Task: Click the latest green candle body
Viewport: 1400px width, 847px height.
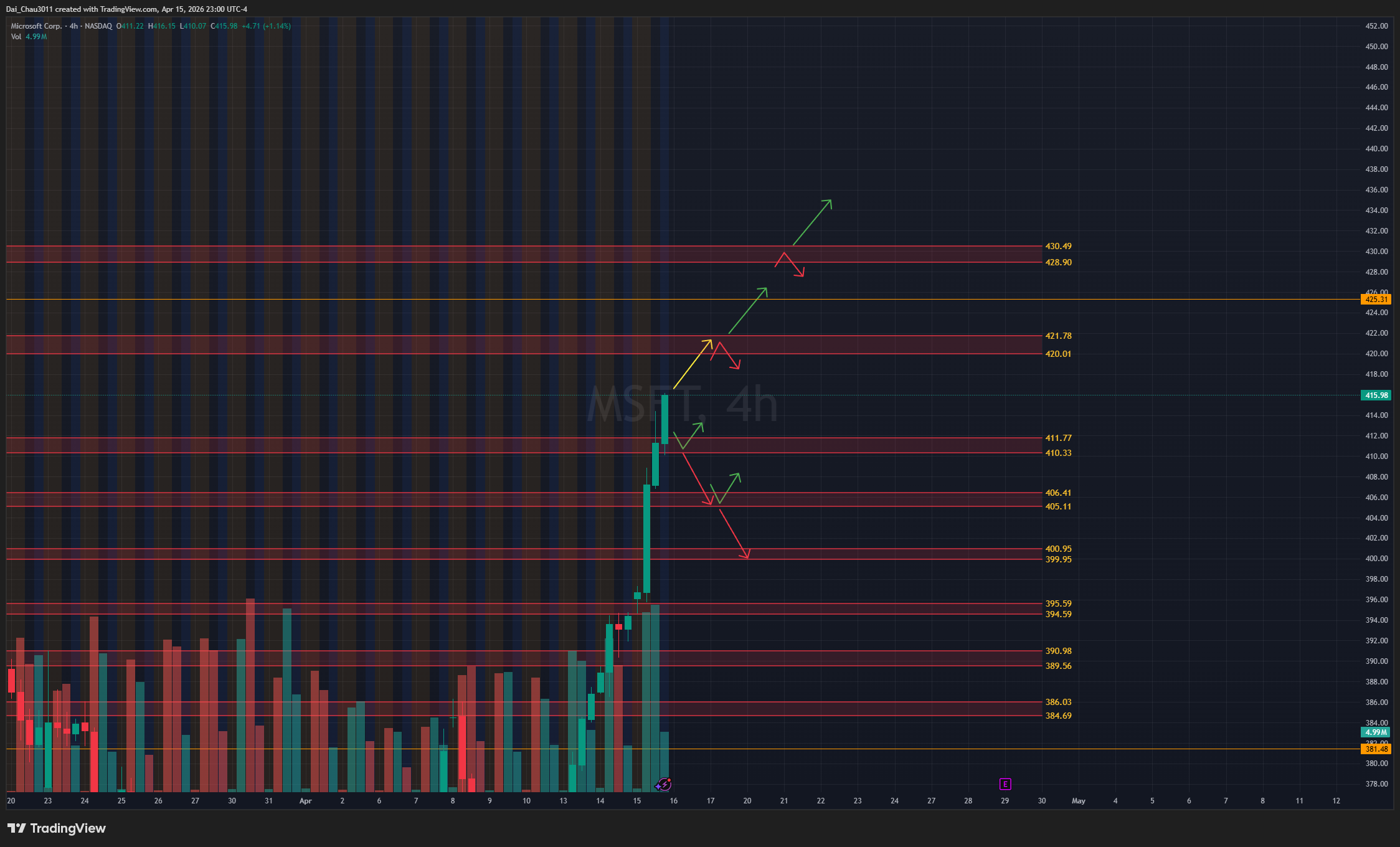Action: 665,419
